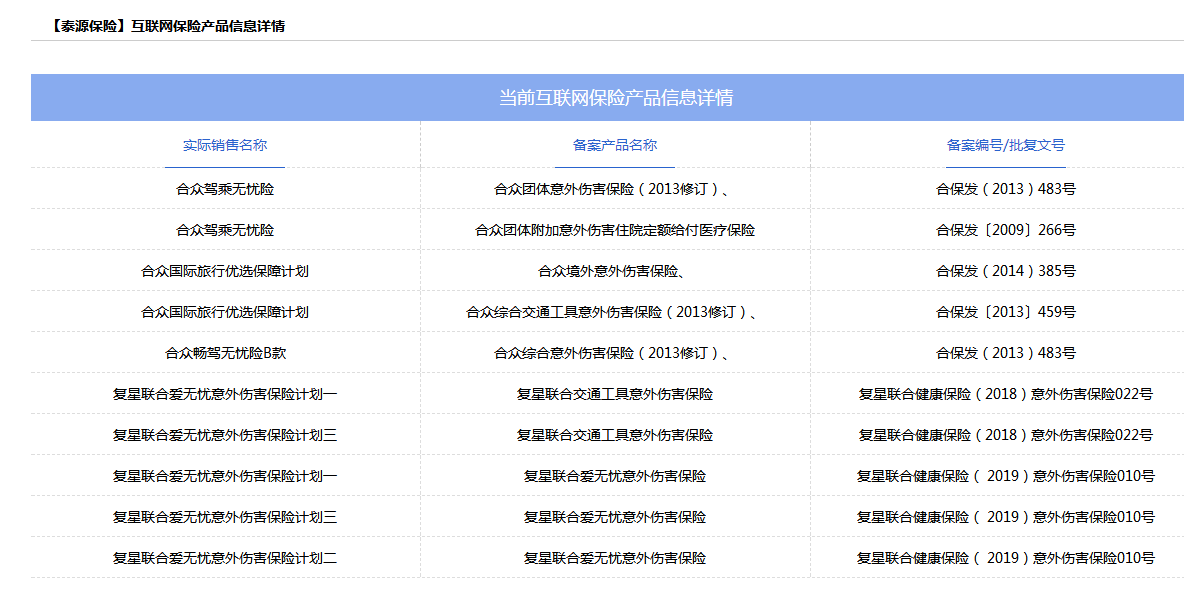Select the 备案编号/批复文号 column header
The image size is (1184, 598).
click(x=1005, y=145)
